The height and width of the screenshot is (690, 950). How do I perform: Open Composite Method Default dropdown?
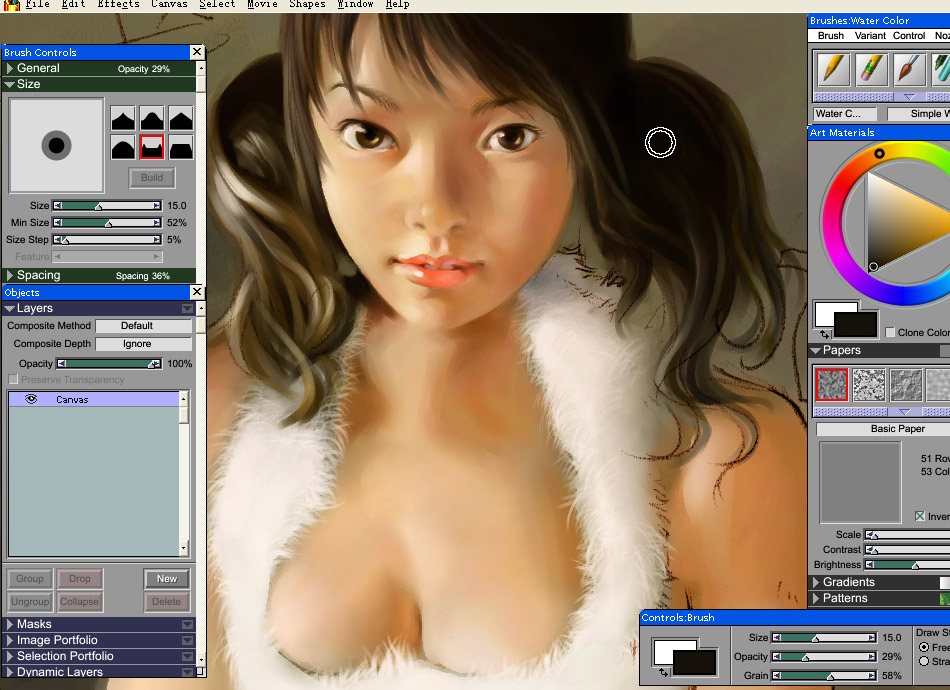click(x=144, y=326)
